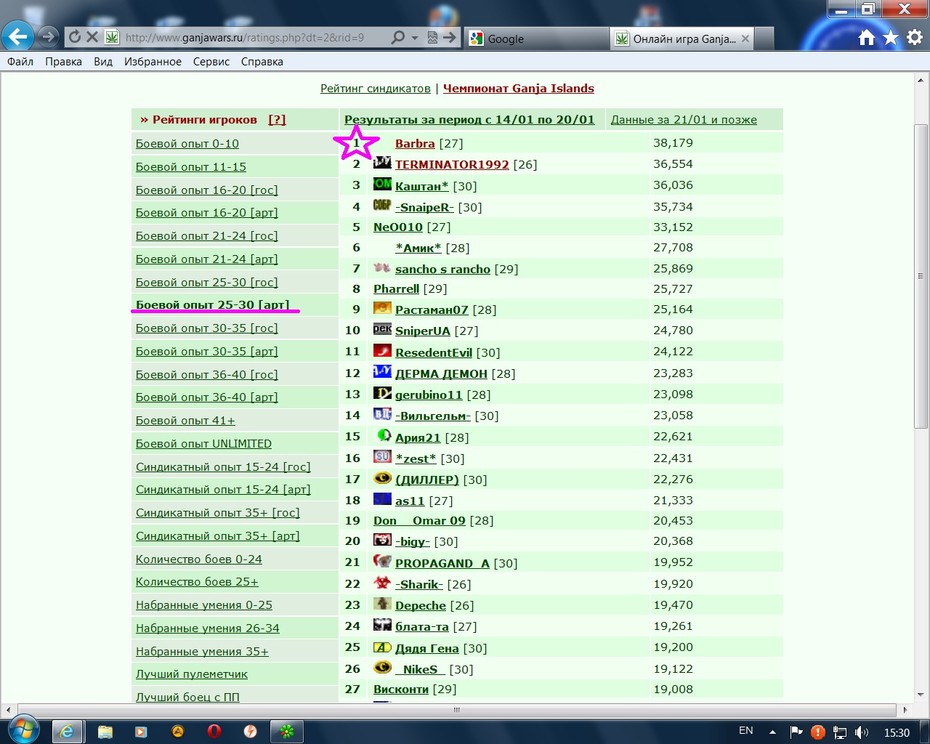Viewport: 930px width, 744px height.
Task: Open the Home page icon
Action: pyautogui.click(x=866, y=37)
